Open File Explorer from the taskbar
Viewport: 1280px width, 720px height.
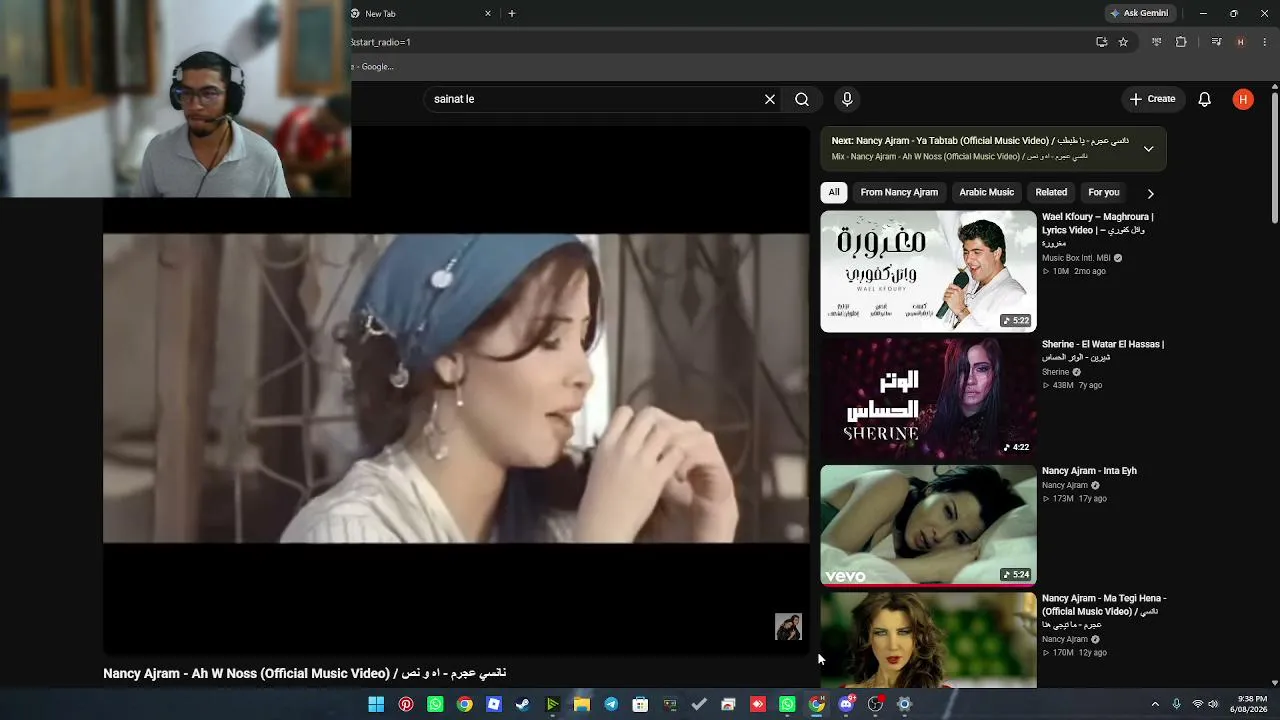pos(581,704)
